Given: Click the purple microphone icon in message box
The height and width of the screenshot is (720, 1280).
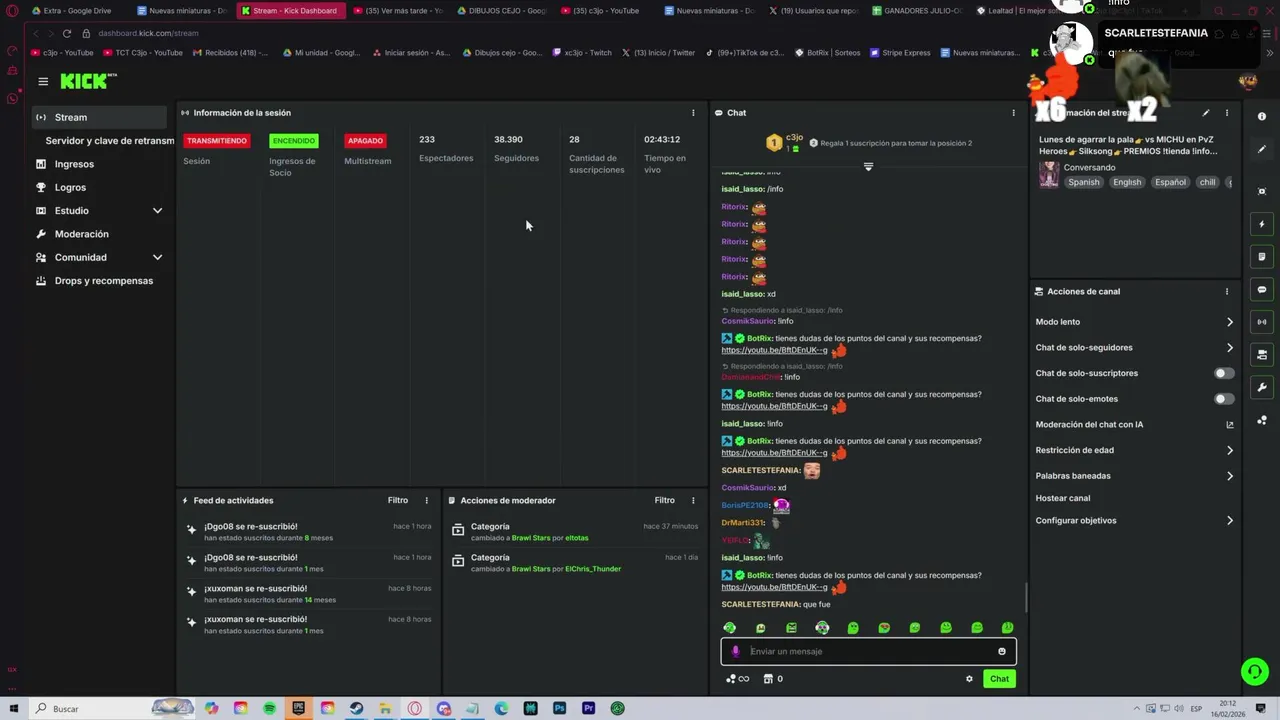Looking at the screenshot, I should [736, 652].
